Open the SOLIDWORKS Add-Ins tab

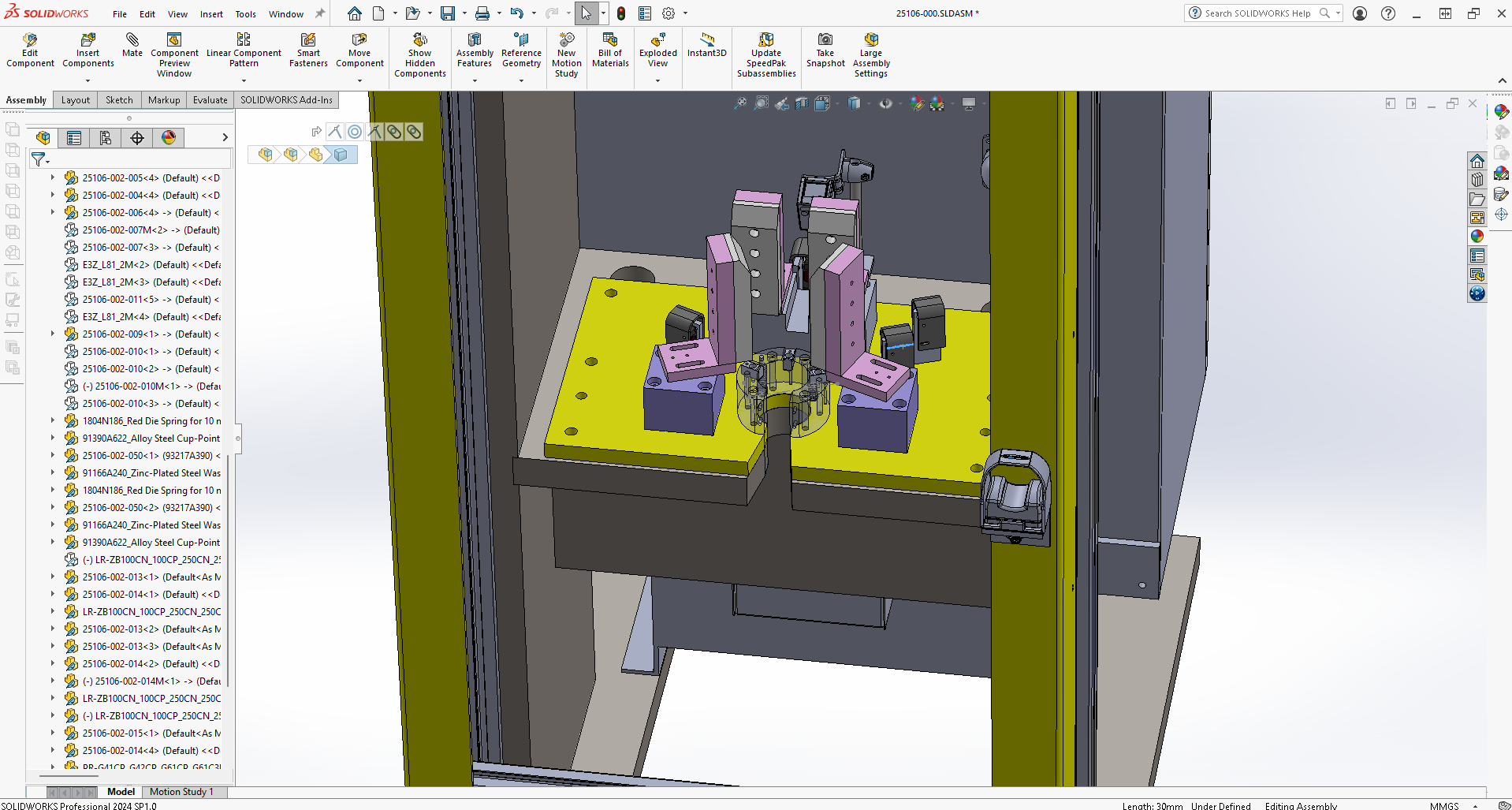[x=286, y=100]
